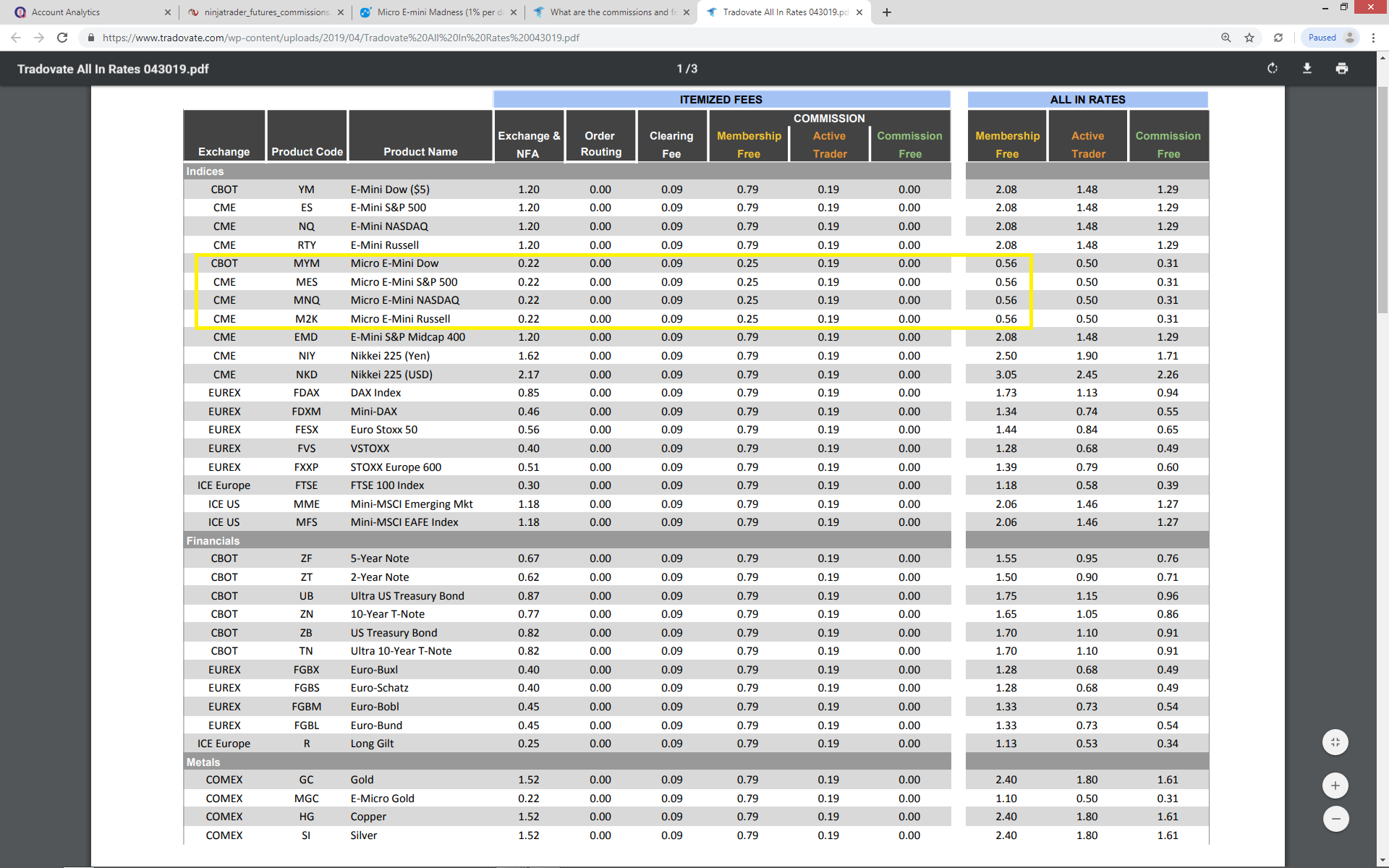1389x868 pixels.
Task: Click product name 5-Year Note
Action: [380, 558]
